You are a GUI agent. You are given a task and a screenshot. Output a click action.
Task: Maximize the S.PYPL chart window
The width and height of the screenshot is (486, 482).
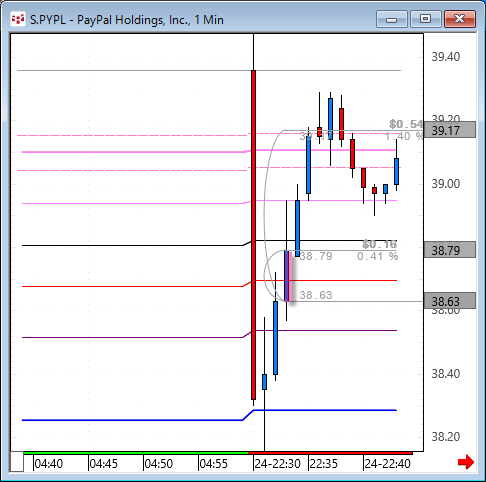point(425,19)
